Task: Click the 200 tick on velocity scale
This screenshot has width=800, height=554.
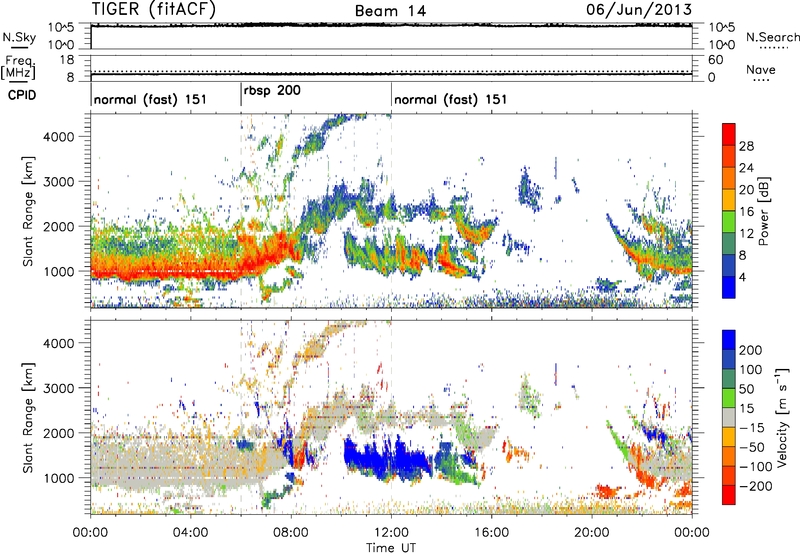Action: (751, 350)
